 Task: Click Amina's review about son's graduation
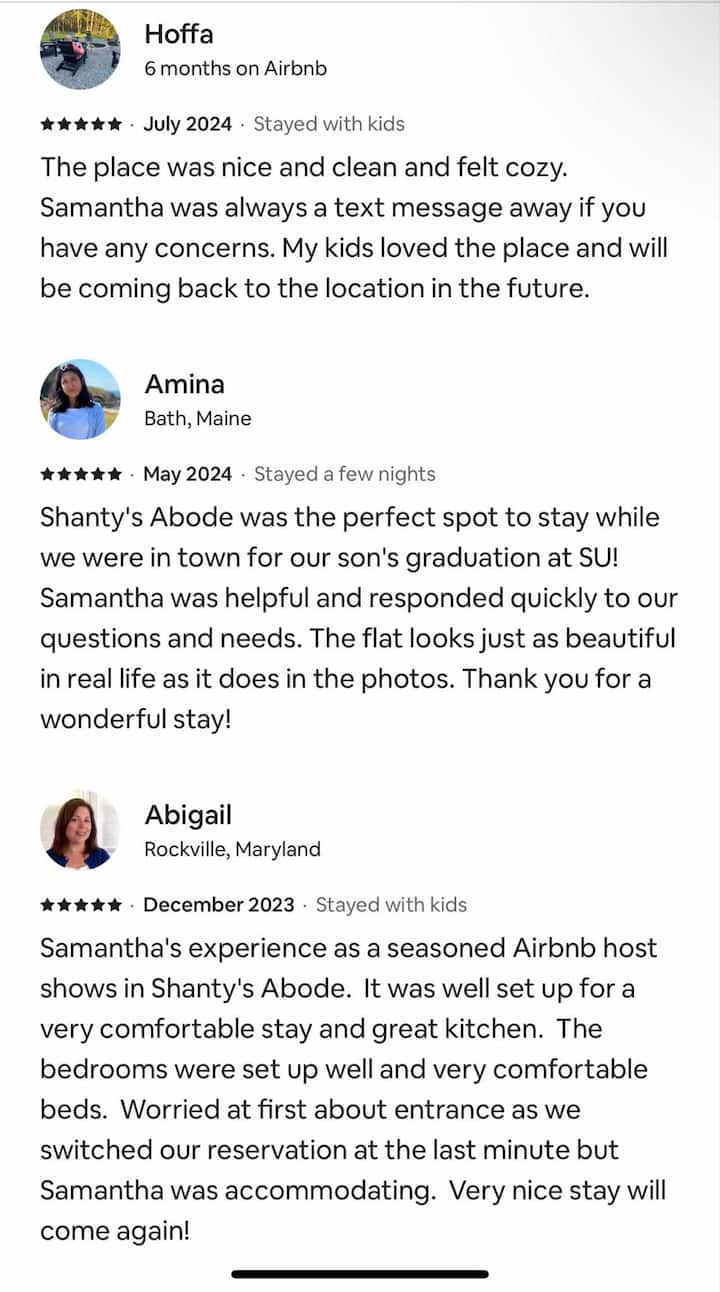[x=358, y=618]
